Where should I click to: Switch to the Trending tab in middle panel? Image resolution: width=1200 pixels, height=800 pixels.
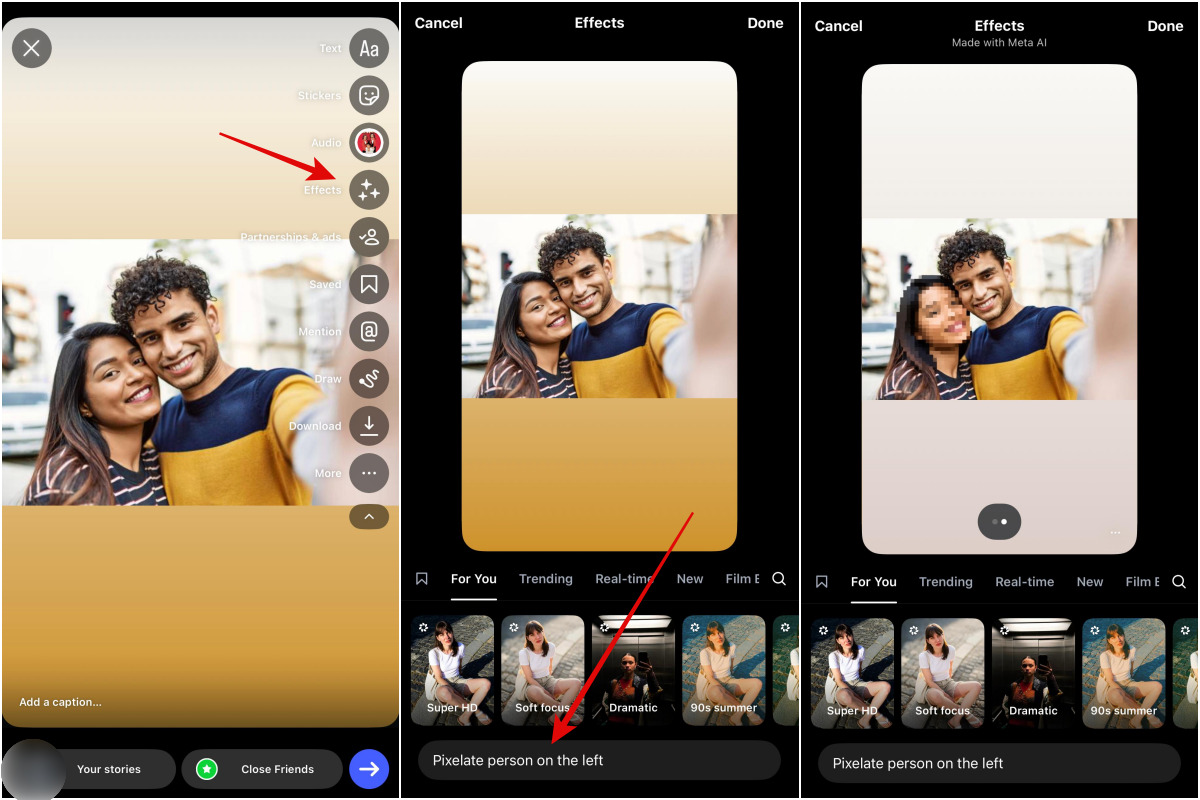[x=545, y=579]
